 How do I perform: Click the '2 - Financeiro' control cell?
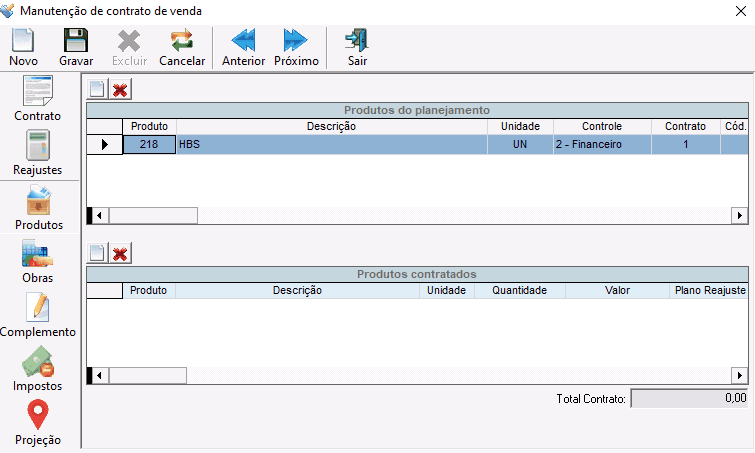(x=602, y=144)
